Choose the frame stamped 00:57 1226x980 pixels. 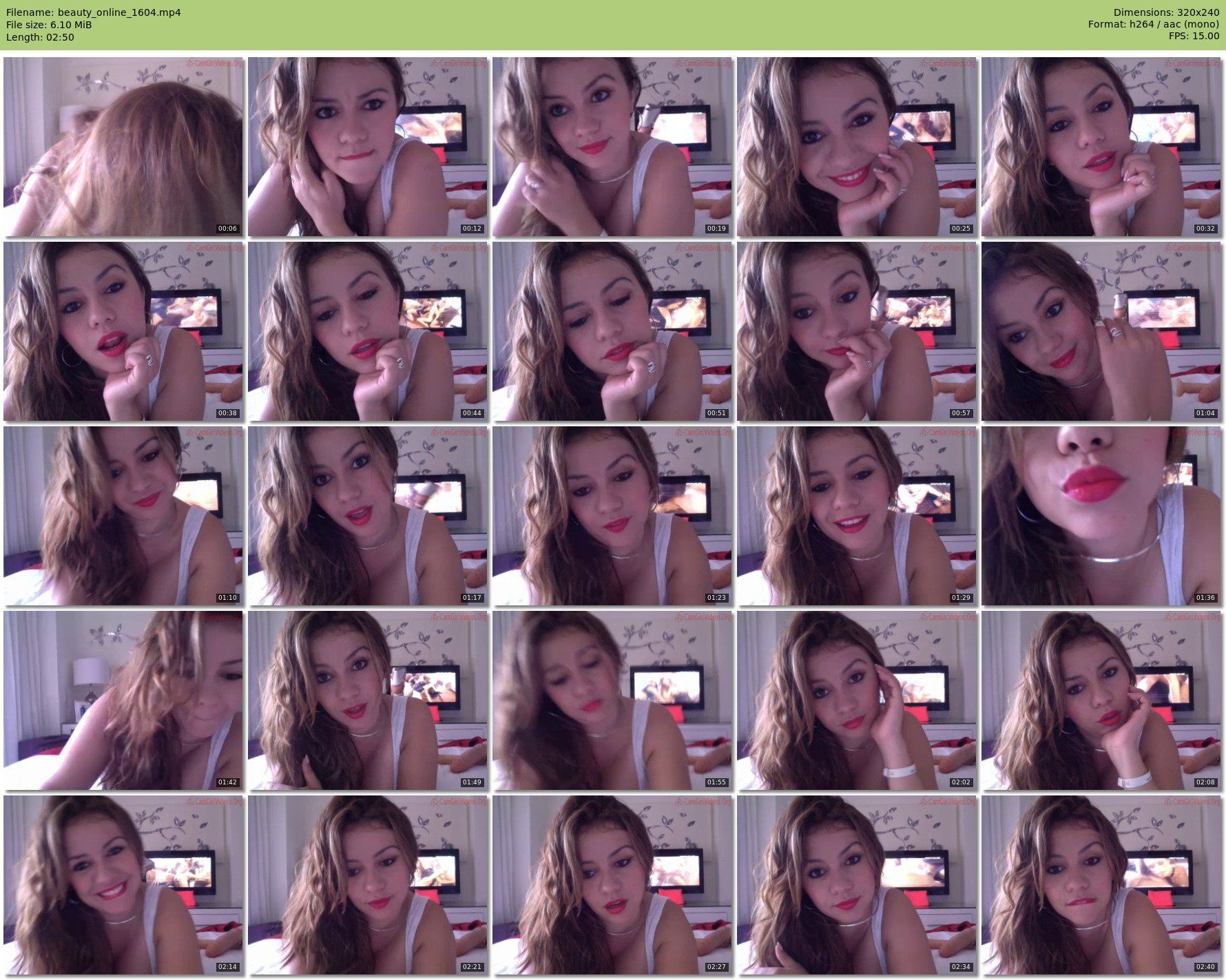point(857,331)
